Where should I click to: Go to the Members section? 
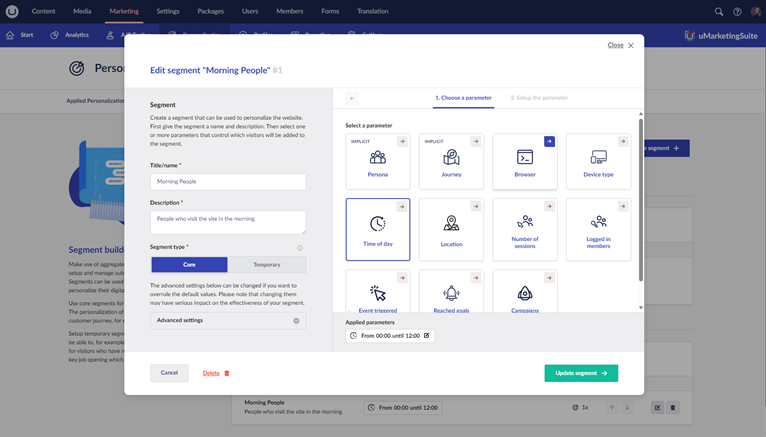289,11
